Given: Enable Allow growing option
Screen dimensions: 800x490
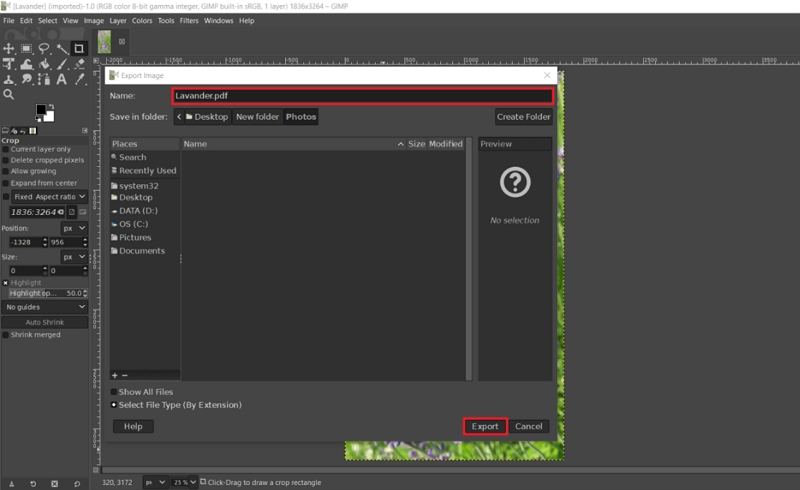Looking at the screenshot, I should coord(6,172).
